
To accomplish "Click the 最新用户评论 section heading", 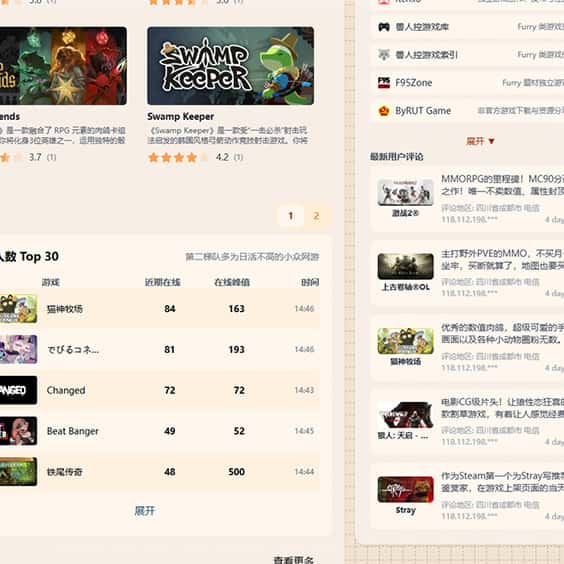I will click(x=397, y=157).
